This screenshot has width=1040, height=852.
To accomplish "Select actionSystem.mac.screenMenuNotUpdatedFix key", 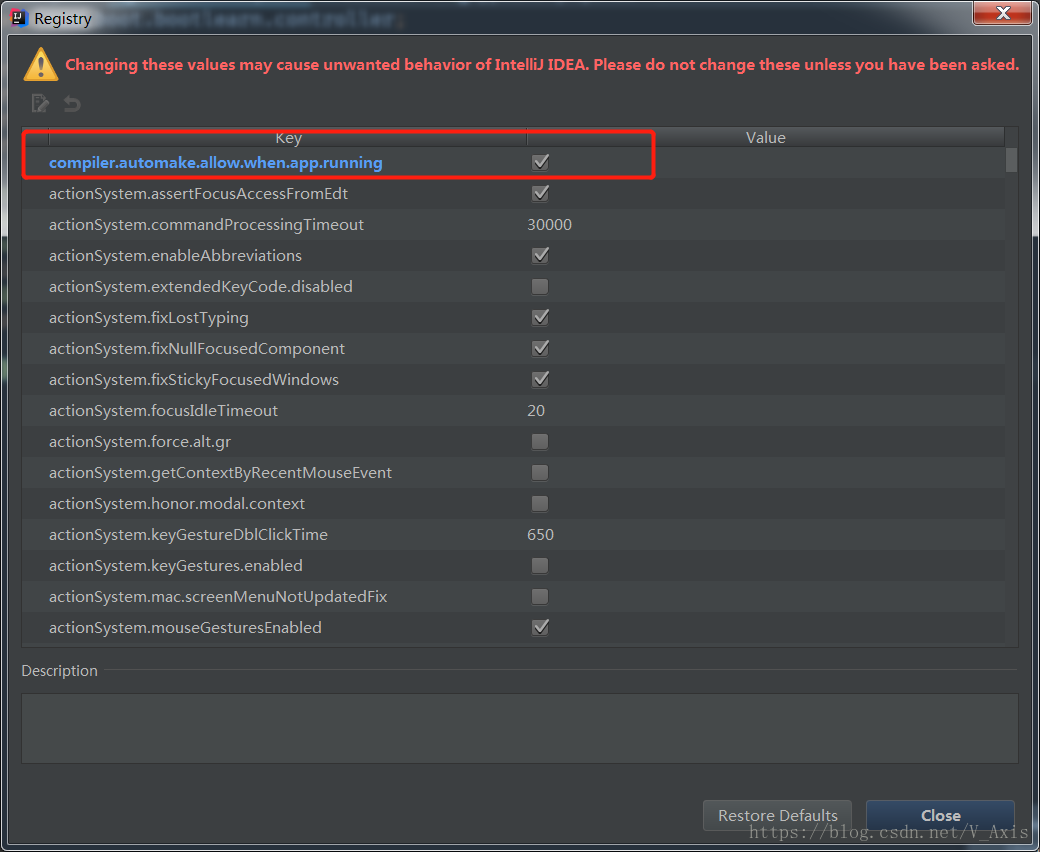I will pyautogui.click(x=218, y=597).
